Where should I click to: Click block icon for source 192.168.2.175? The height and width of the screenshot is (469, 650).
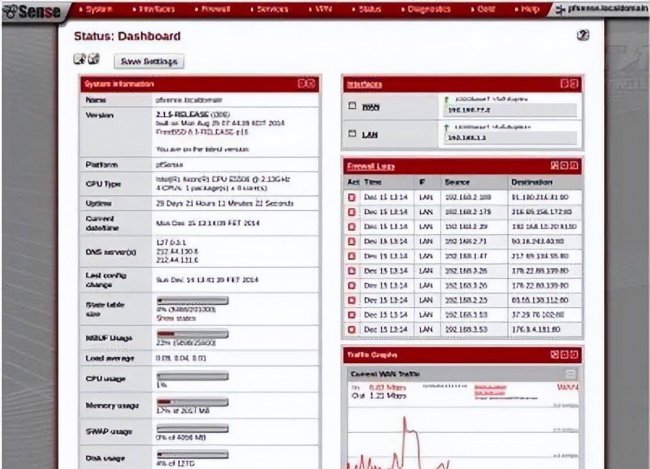(352, 212)
